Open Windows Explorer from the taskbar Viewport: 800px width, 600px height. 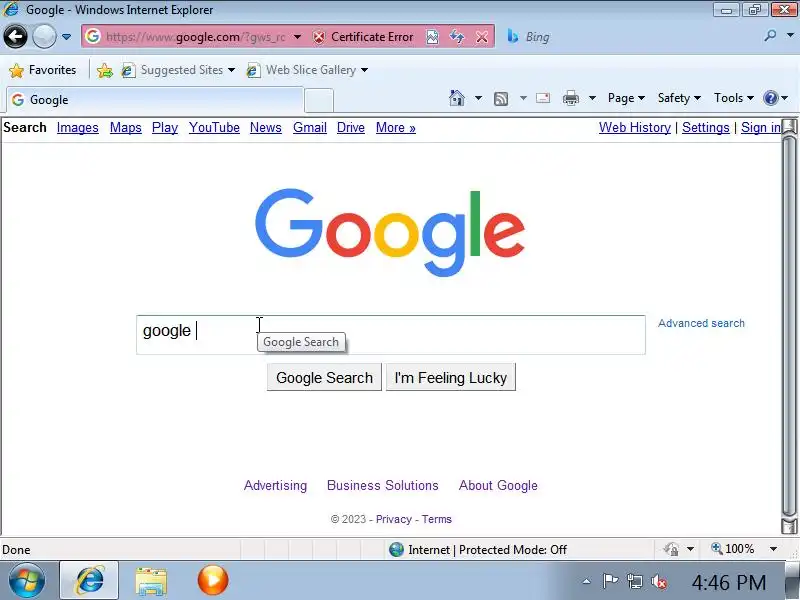(151, 581)
